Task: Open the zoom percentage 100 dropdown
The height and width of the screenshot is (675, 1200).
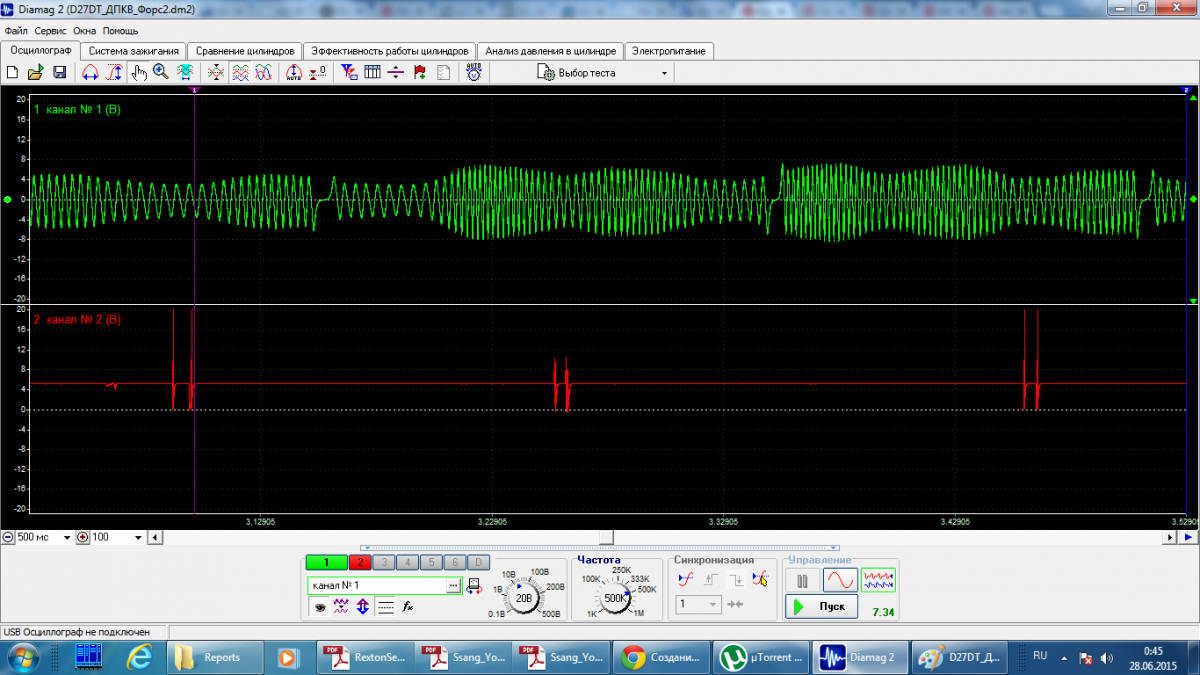Action: pyautogui.click(x=139, y=538)
